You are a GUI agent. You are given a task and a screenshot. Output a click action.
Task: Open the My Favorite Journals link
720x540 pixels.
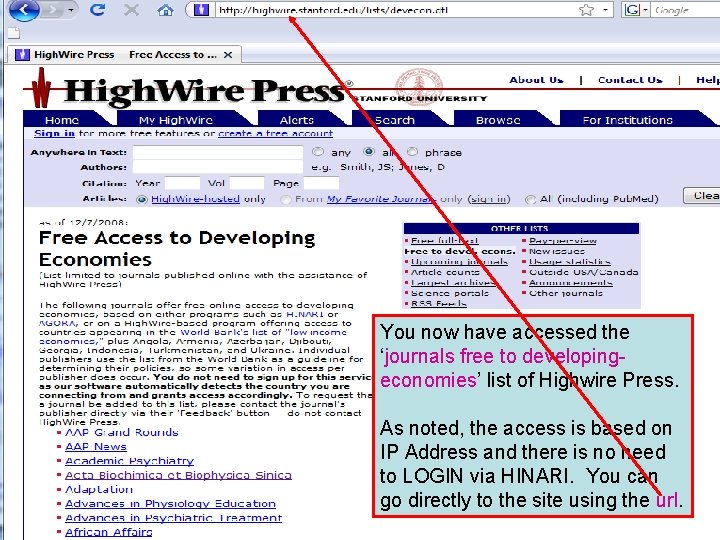pos(381,199)
